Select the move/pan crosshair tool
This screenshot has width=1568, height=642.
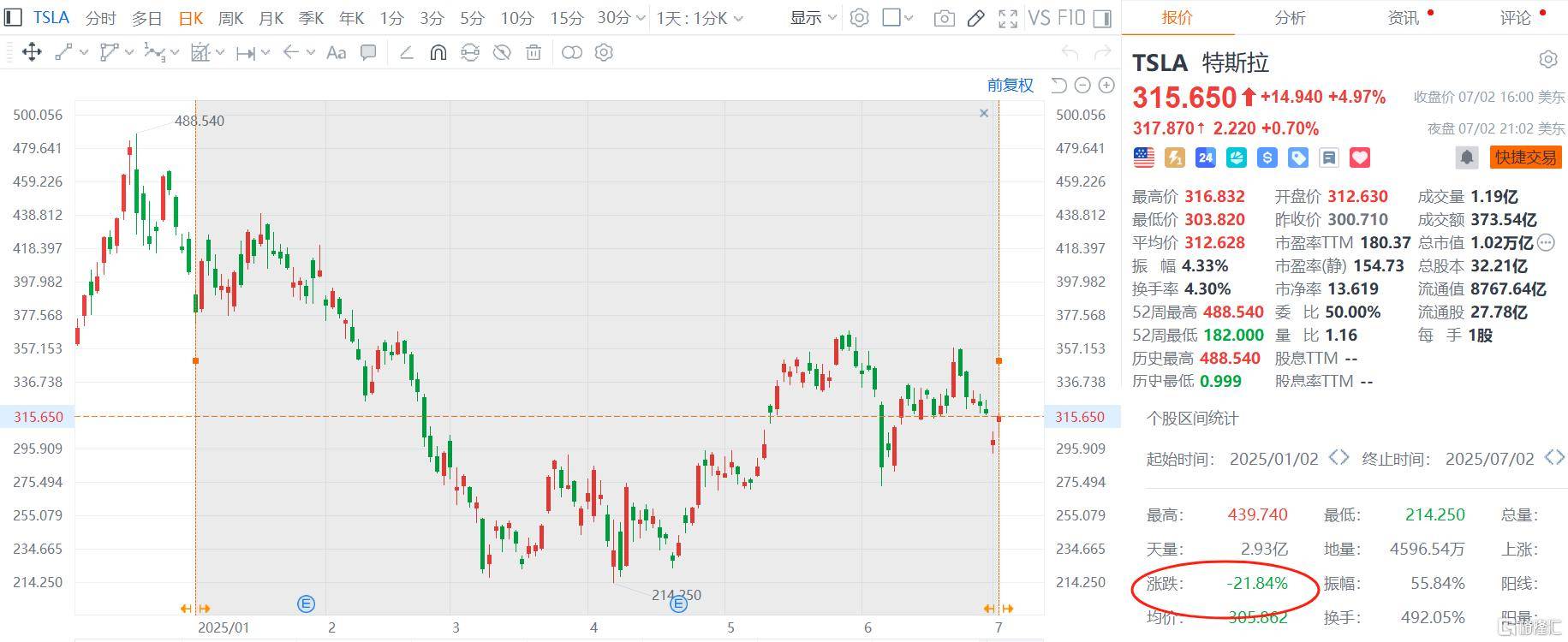(32, 53)
